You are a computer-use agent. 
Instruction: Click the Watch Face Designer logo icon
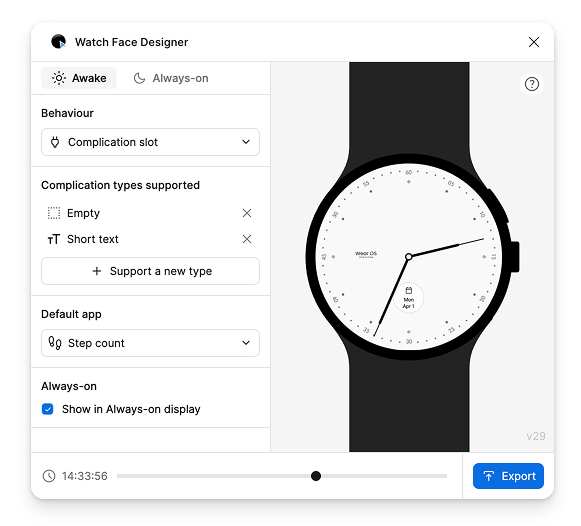tap(59, 41)
